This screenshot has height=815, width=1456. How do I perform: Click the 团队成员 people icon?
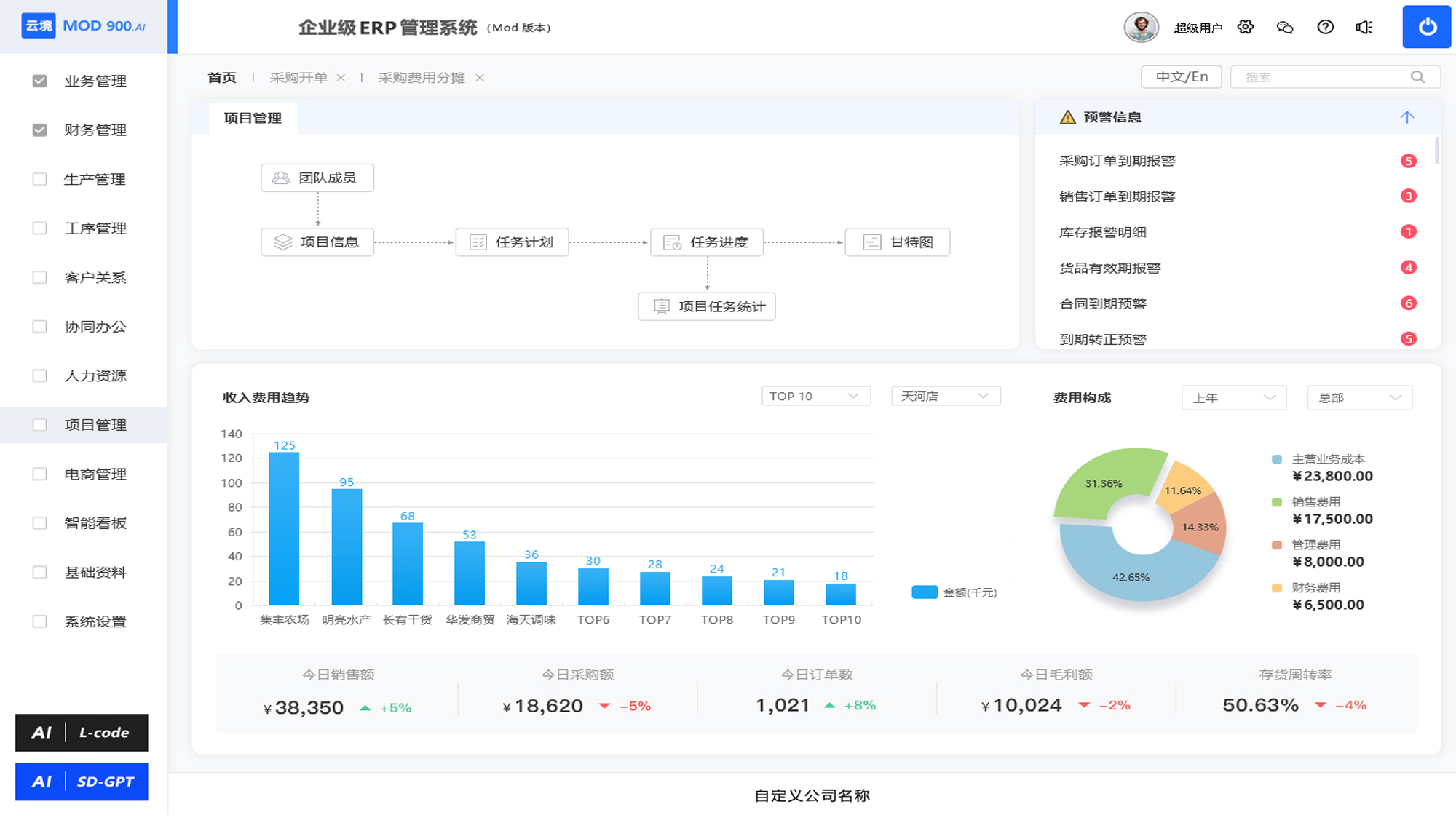281,178
